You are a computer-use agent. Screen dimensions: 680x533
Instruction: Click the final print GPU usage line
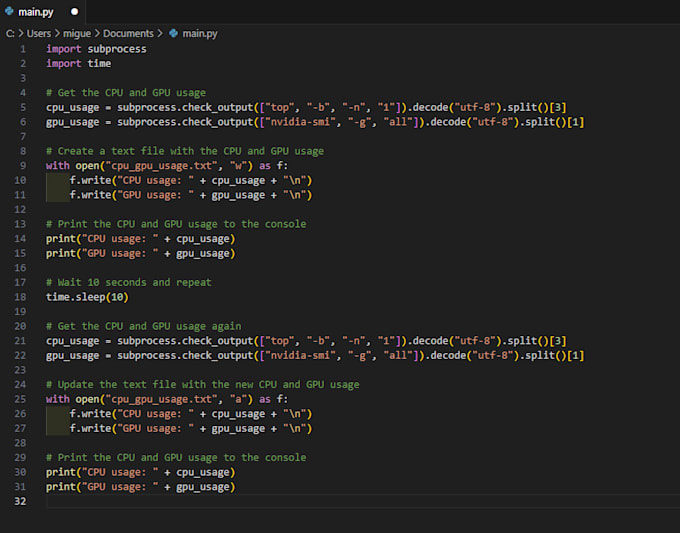coord(140,487)
